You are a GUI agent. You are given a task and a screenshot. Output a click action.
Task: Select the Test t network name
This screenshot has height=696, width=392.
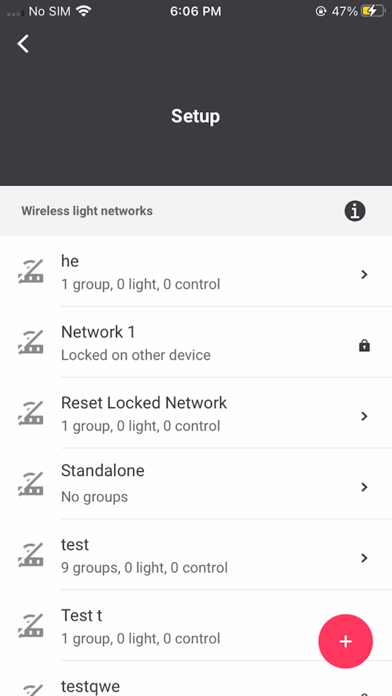(81, 616)
